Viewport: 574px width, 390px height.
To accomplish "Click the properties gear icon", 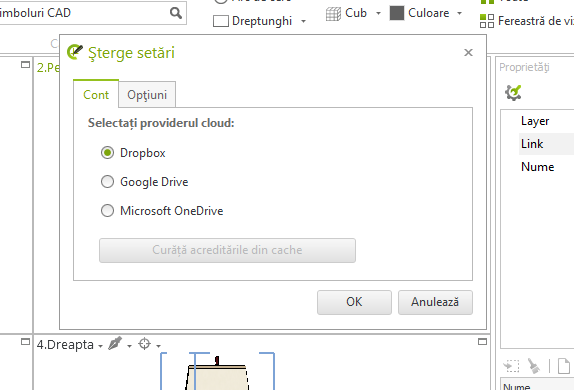I will [x=513, y=93].
